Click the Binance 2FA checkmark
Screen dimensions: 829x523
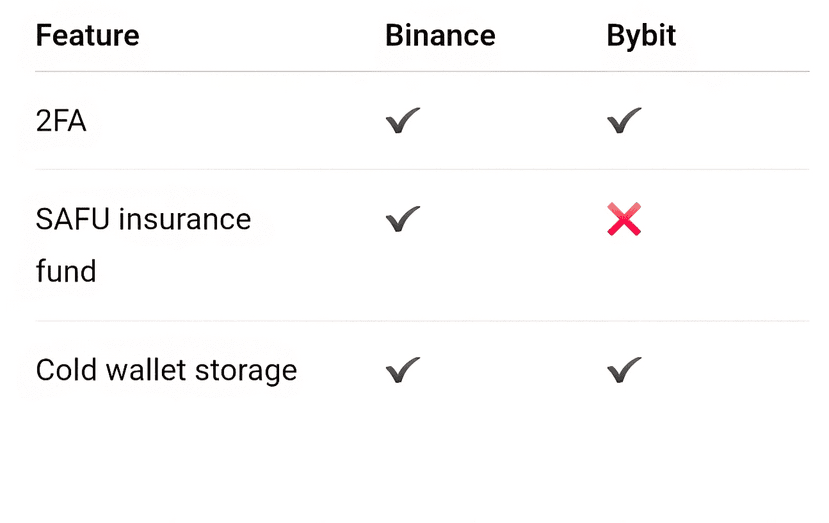(x=402, y=122)
